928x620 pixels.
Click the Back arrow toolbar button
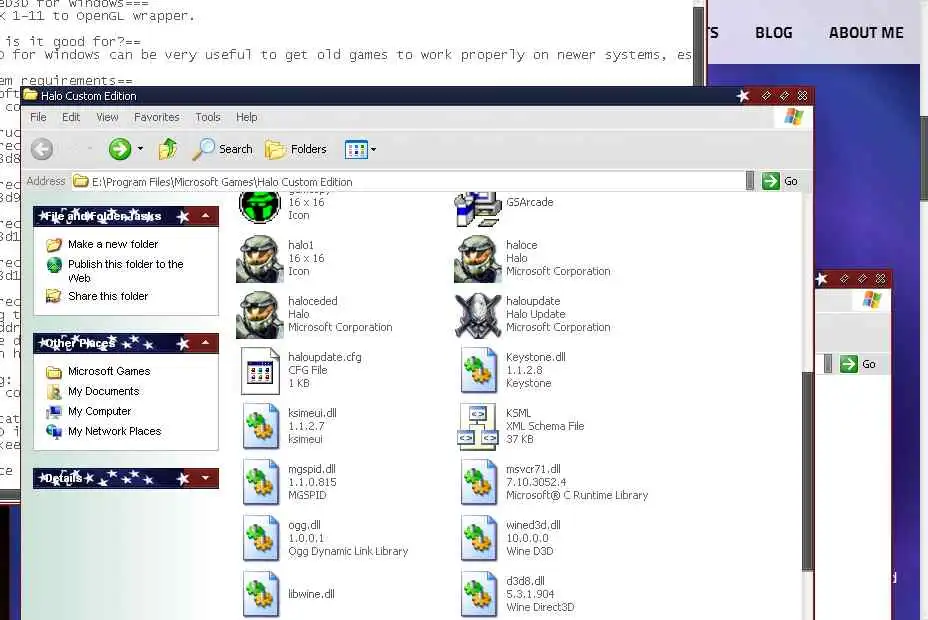pos(41,149)
